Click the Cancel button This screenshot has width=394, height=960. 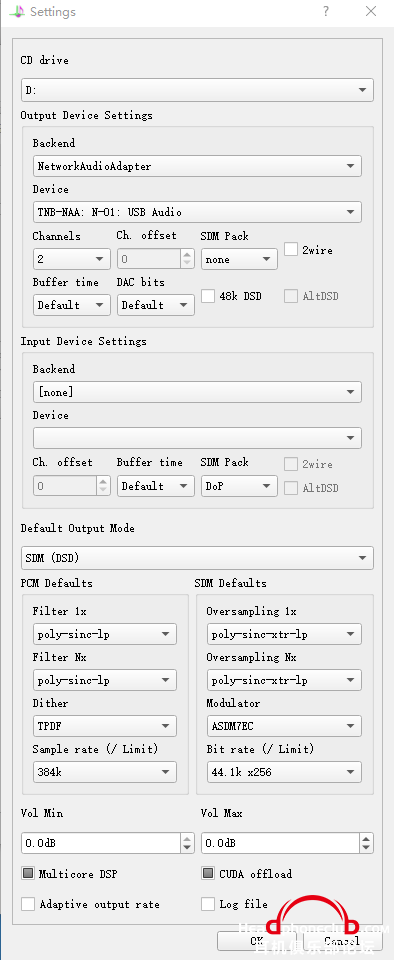[342, 941]
